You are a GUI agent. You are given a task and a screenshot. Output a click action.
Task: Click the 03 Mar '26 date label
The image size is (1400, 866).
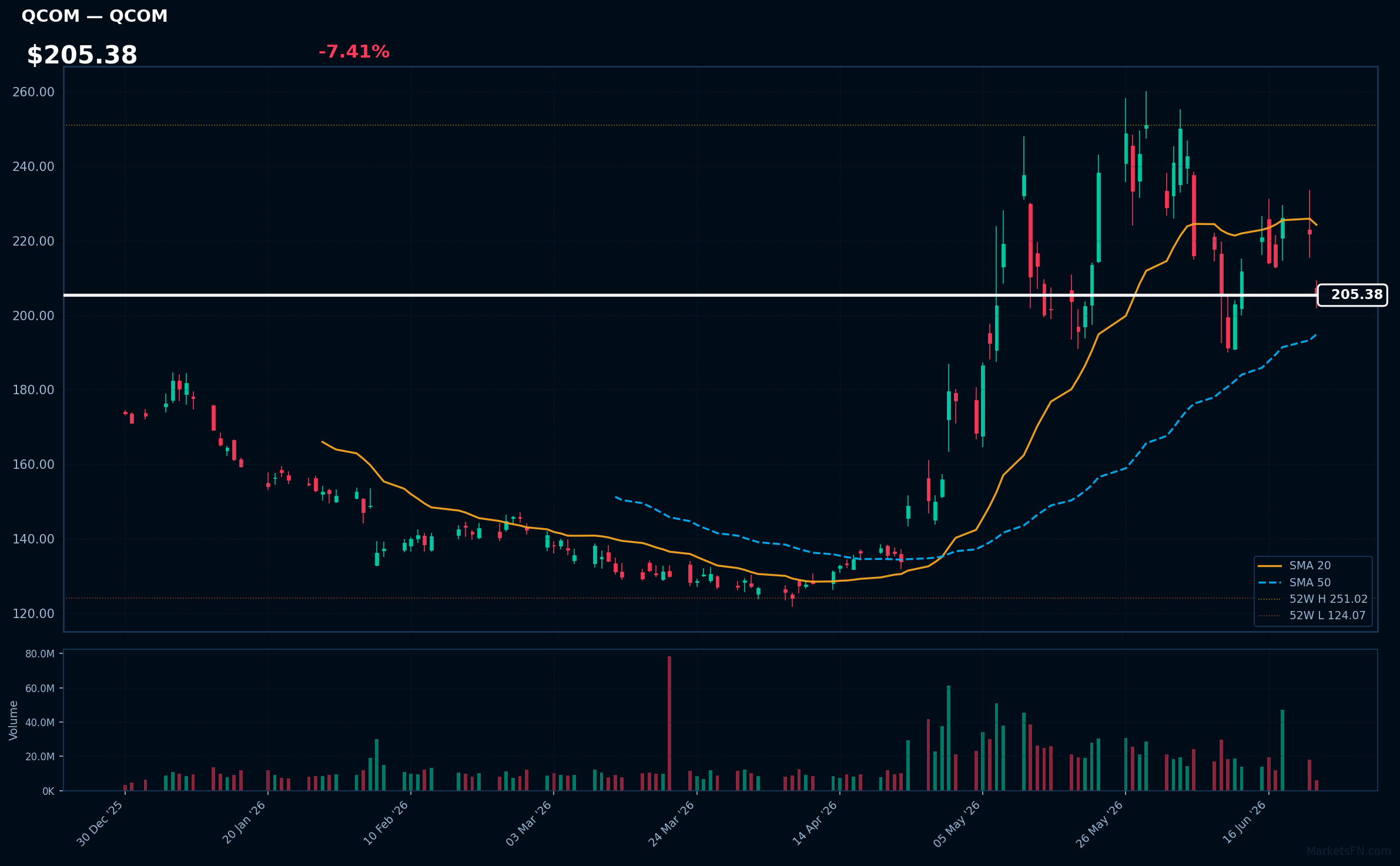pos(529,823)
